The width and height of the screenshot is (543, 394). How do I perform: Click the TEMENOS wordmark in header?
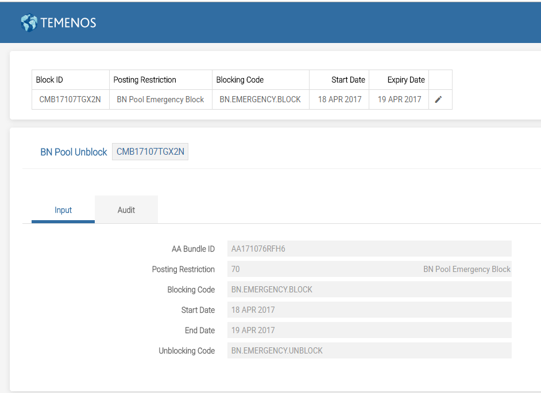click(x=68, y=23)
